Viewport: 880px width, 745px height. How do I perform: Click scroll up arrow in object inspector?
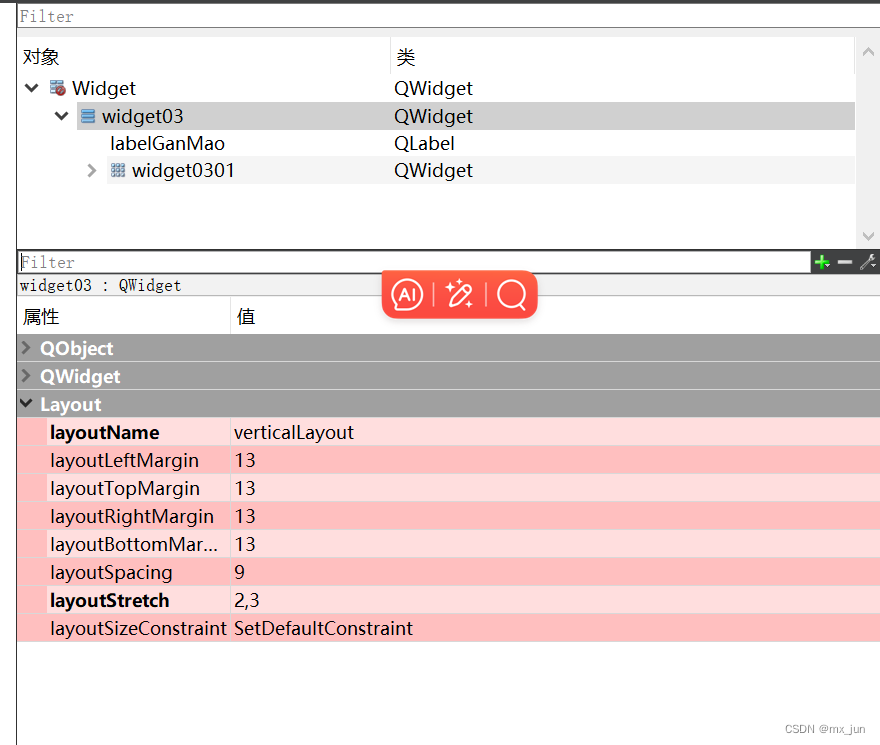tap(868, 52)
